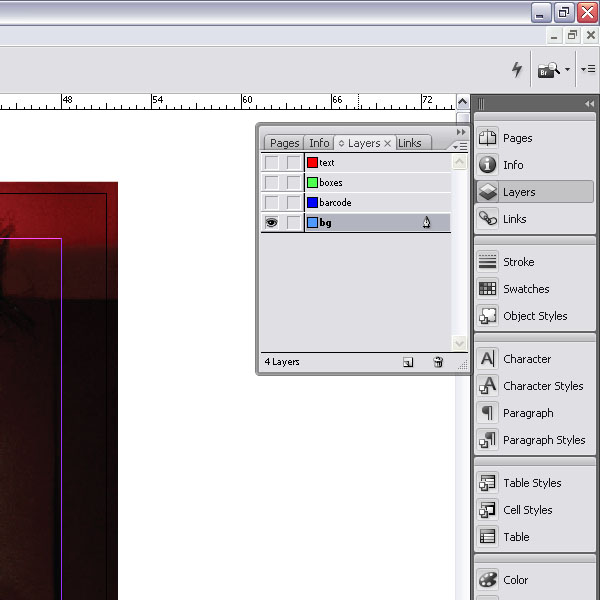This screenshot has width=600, height=600.
Task: Switch to the Info tab
Action: point(319,143)
